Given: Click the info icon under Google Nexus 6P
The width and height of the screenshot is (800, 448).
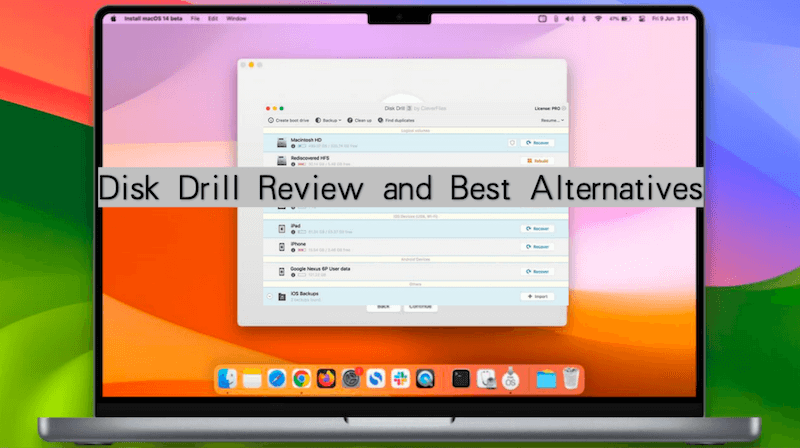Looking at the screenshot, I should coord(293,275).
